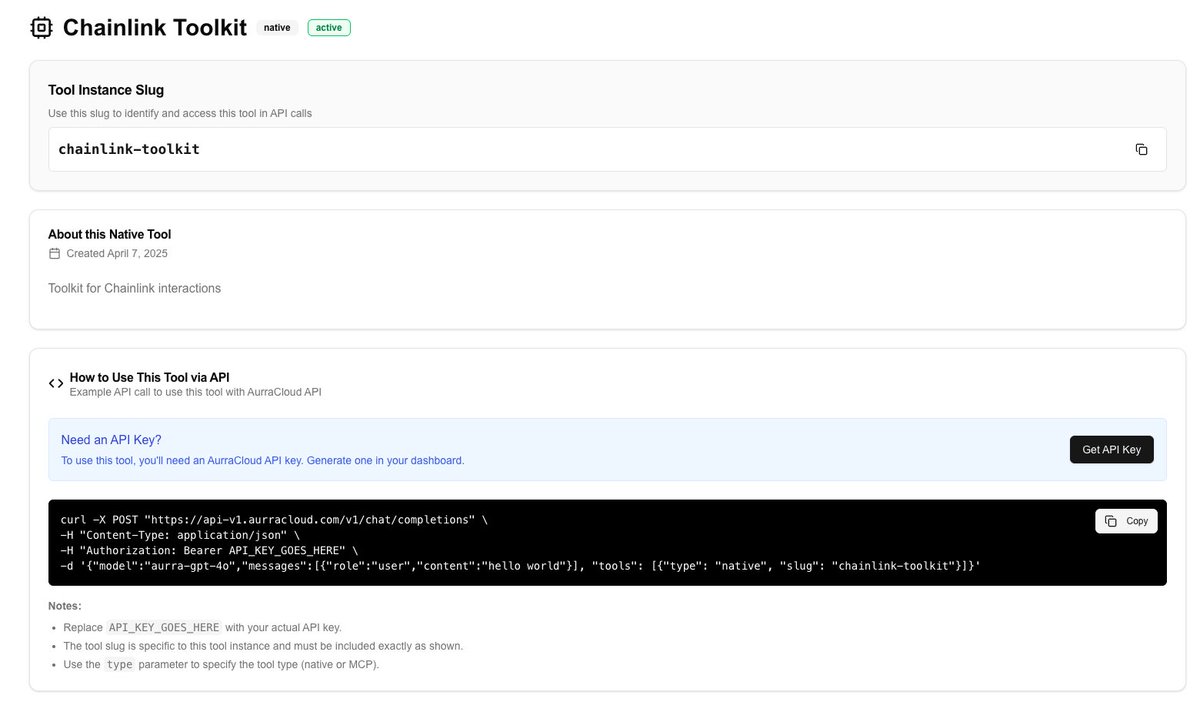This screenshot has width=1200, height=702.
Task: Click 'Example API call' subtitle text
Action: point(196,392)
